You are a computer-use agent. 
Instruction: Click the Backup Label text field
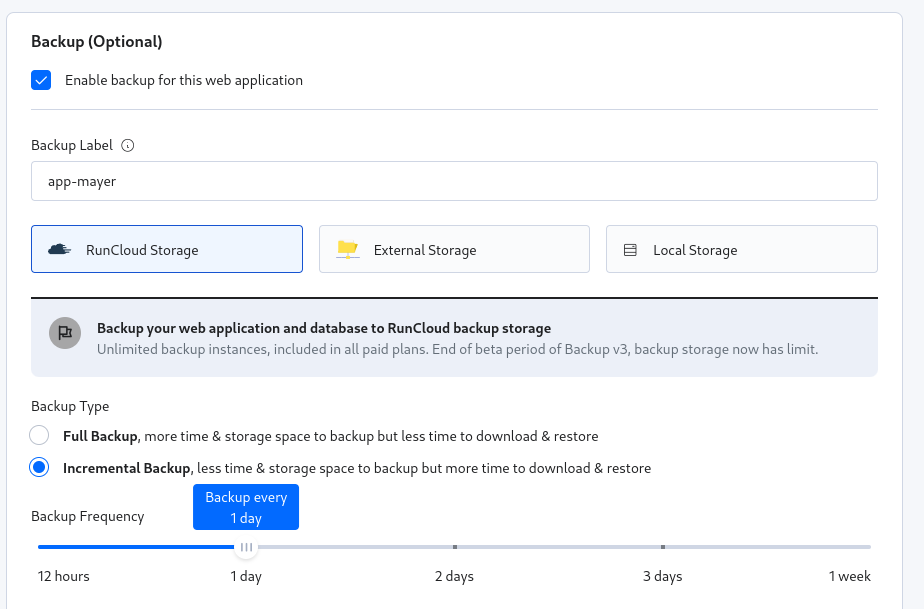click(x=454, y=181)
